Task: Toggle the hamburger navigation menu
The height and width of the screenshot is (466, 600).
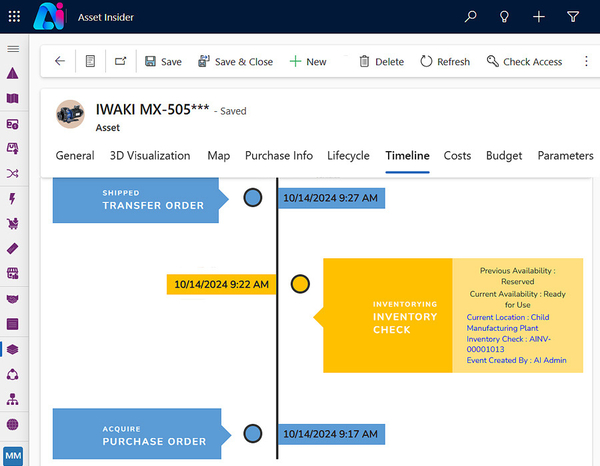Action: [13, 49]
